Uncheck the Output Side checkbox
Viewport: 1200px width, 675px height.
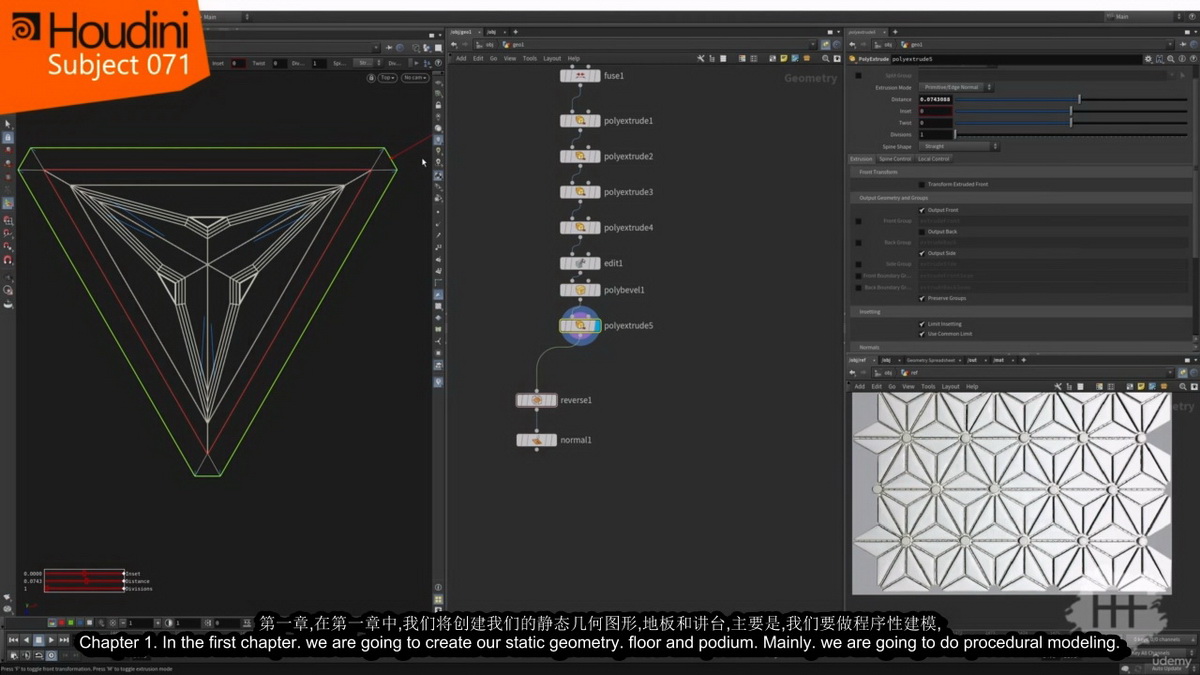[922, 253]
